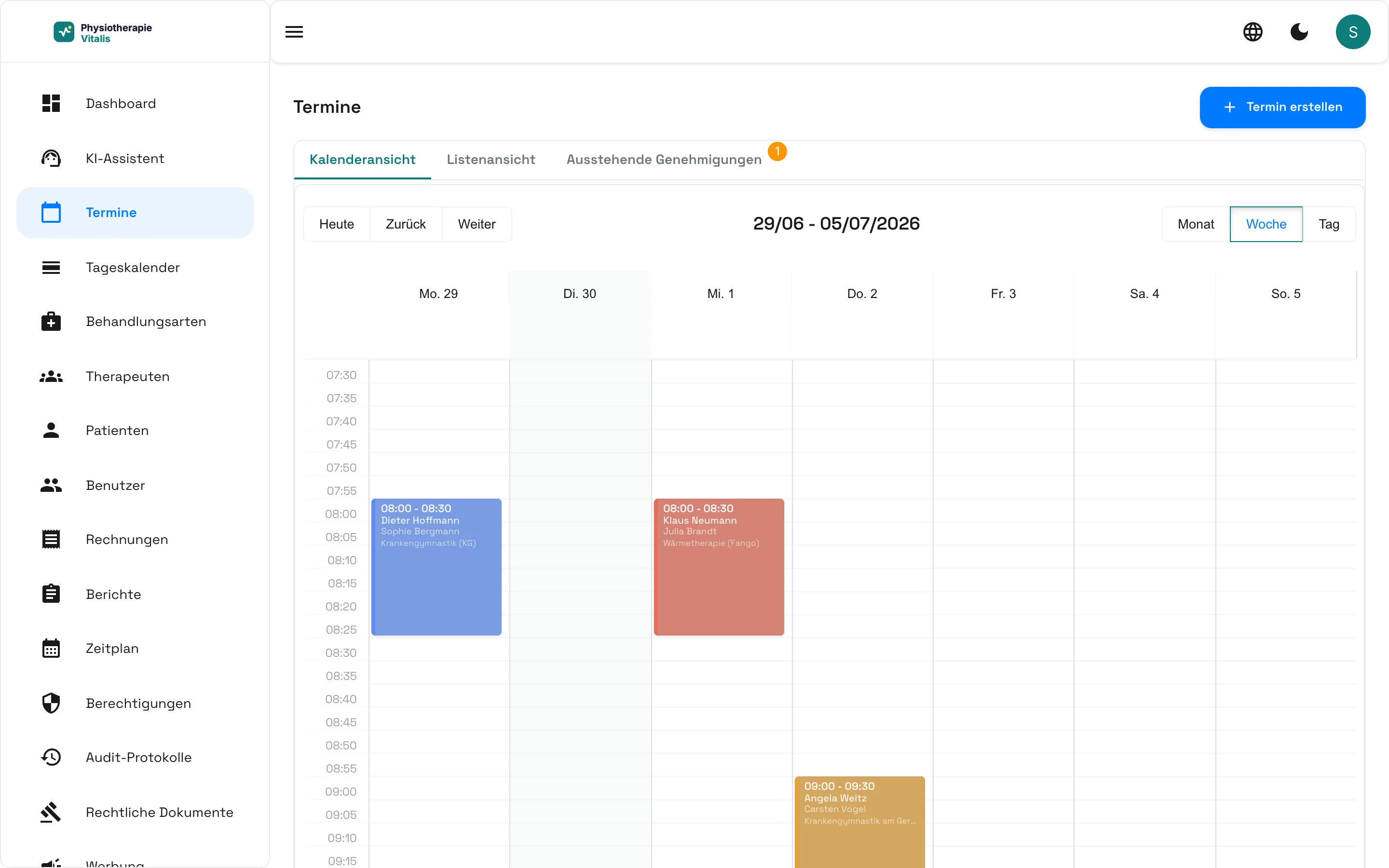Click the Do. 2 day header
This screenshot has height=868, width=1389.
862,294
